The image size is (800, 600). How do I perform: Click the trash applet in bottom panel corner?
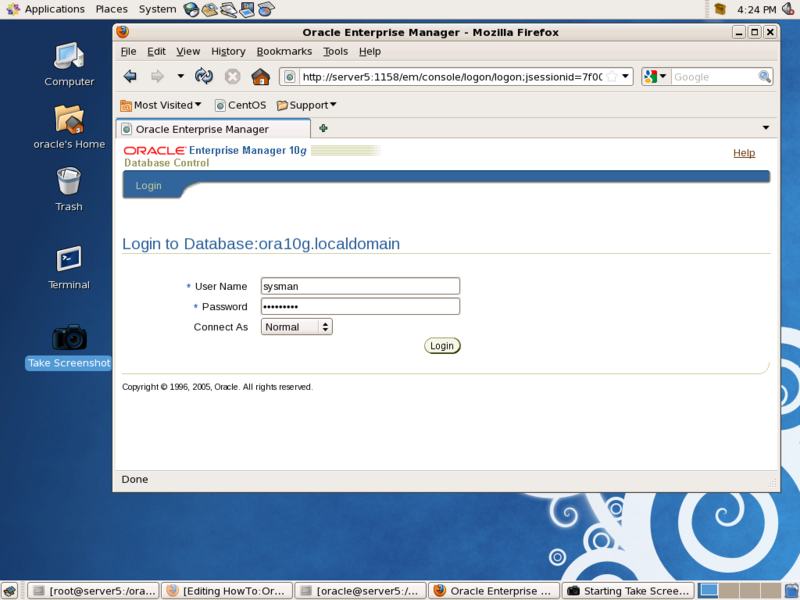(791, 590)
